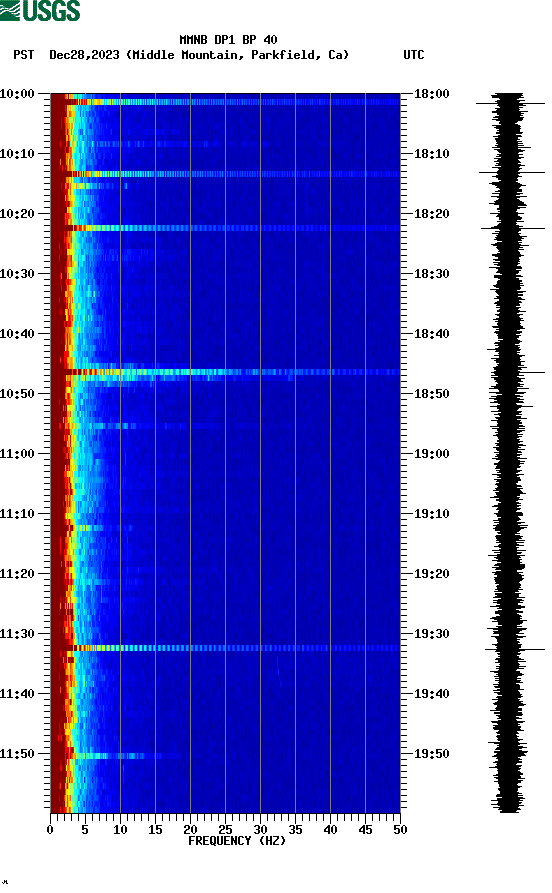Click the 'PST' timezone label
552x893 pixels.
tap(23, 55)
